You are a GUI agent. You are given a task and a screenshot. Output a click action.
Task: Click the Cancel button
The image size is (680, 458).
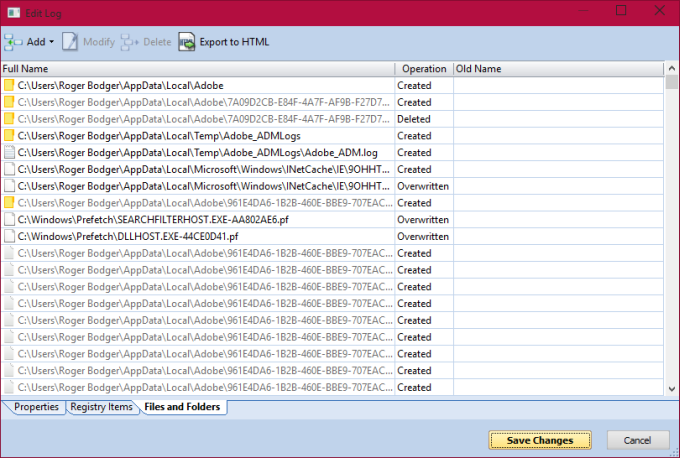[x=638, y=440]
